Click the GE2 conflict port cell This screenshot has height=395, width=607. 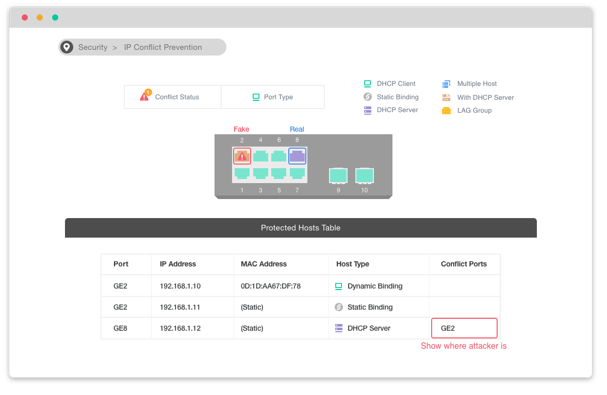coord(464,328)
